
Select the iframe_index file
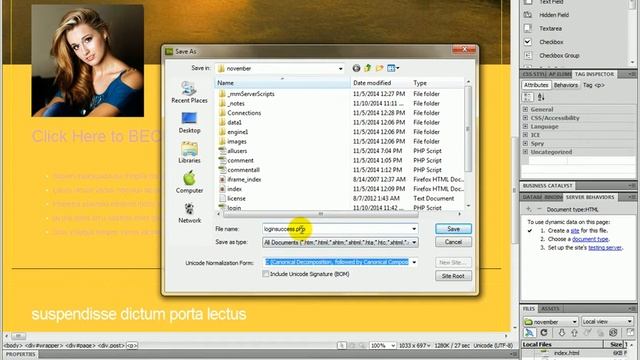[x=244, y=179]
